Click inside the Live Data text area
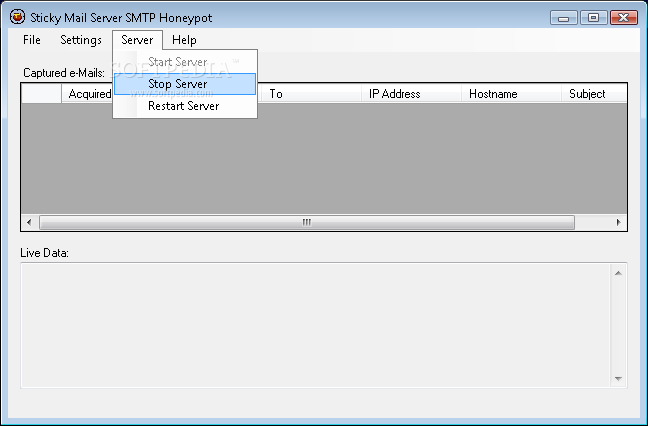 316,326
